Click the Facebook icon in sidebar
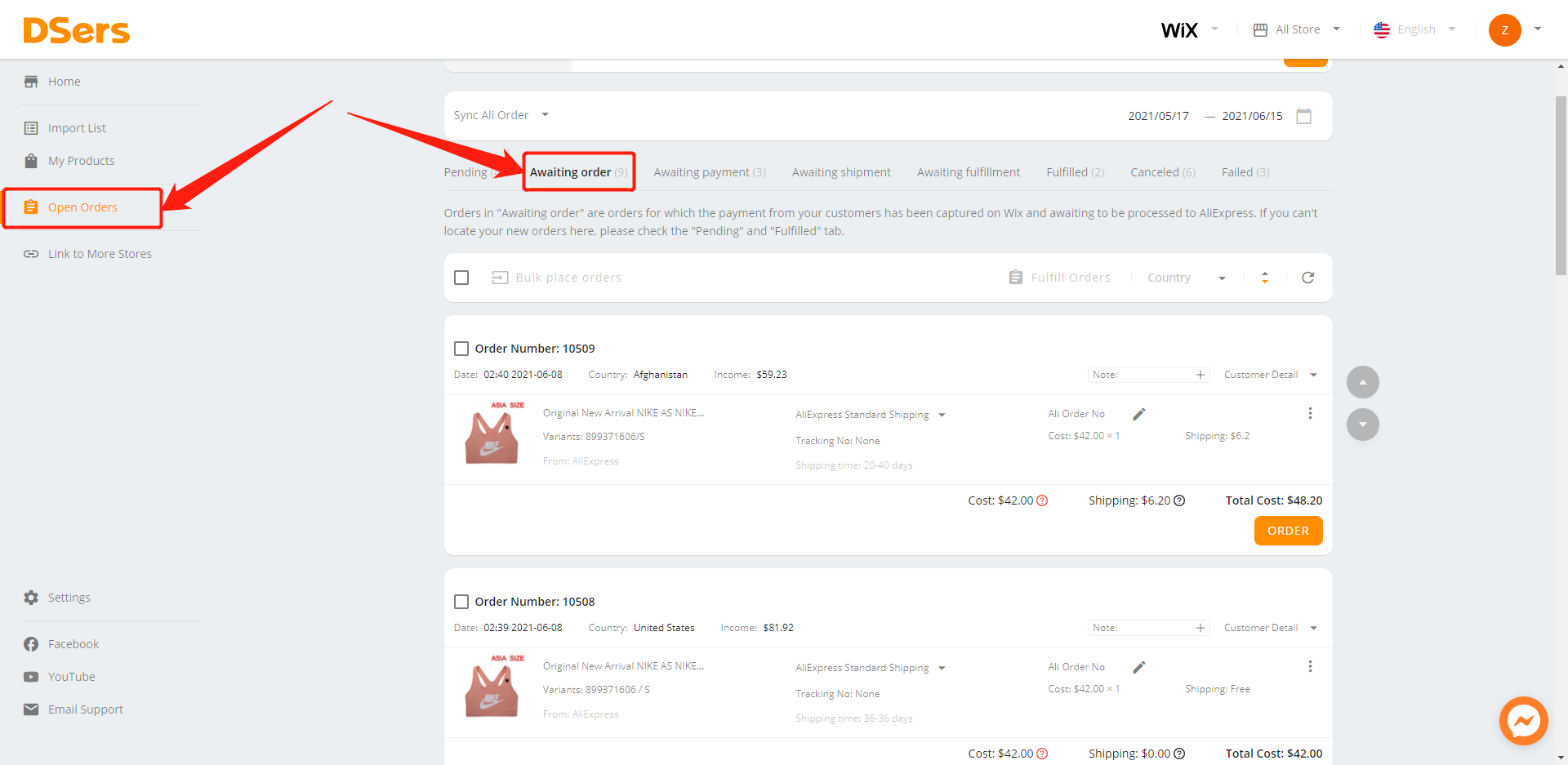This screenshot has width=1568, height=765. (x=31, y=644)
